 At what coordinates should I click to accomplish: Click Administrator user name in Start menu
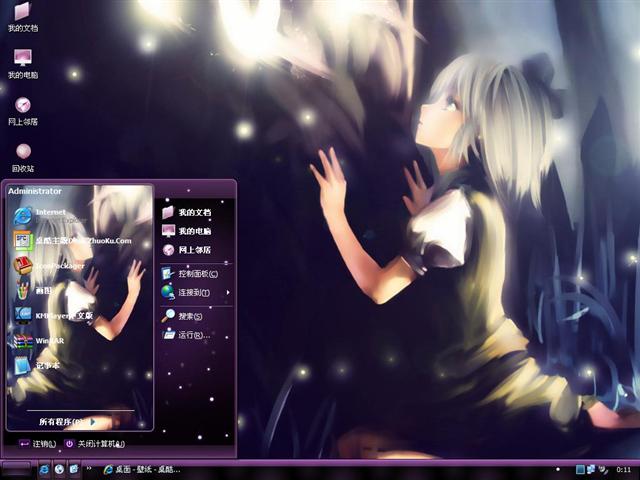click(35, 191)
